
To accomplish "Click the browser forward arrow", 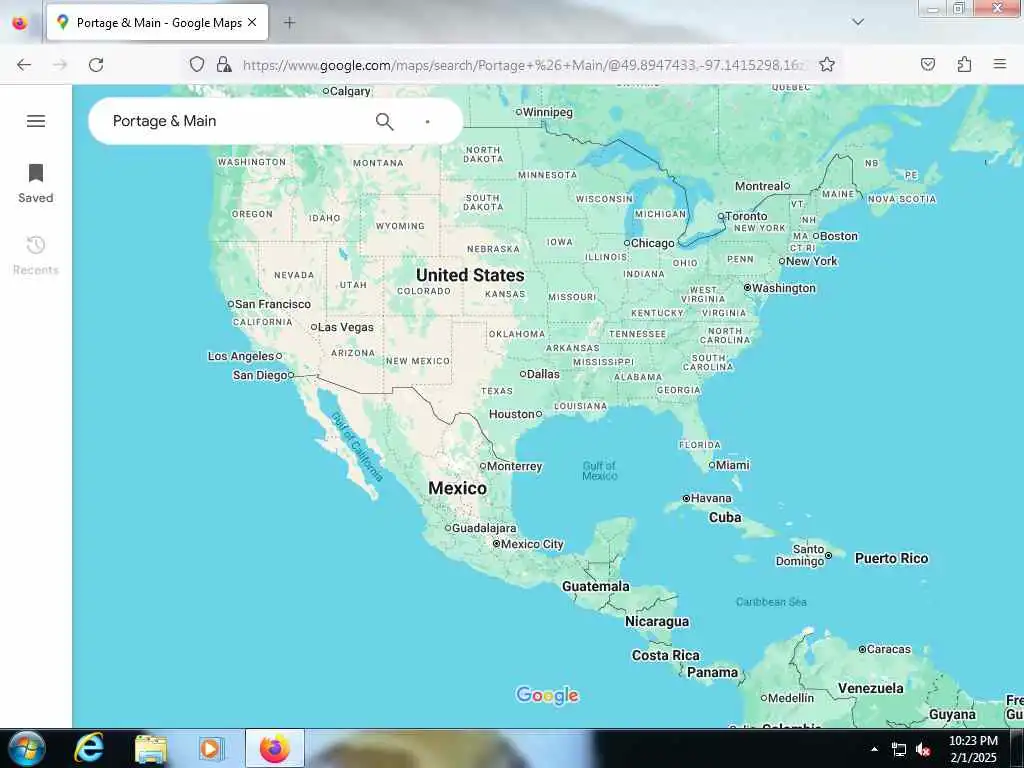I will click(60, 64).
